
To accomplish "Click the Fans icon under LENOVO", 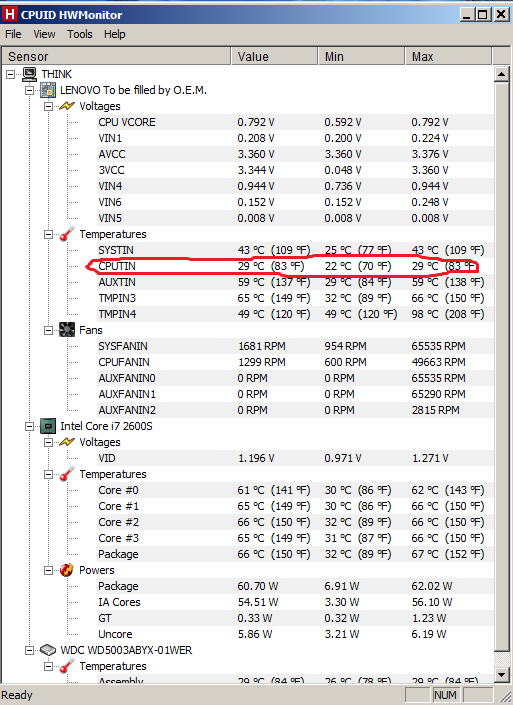I will 67,330.
